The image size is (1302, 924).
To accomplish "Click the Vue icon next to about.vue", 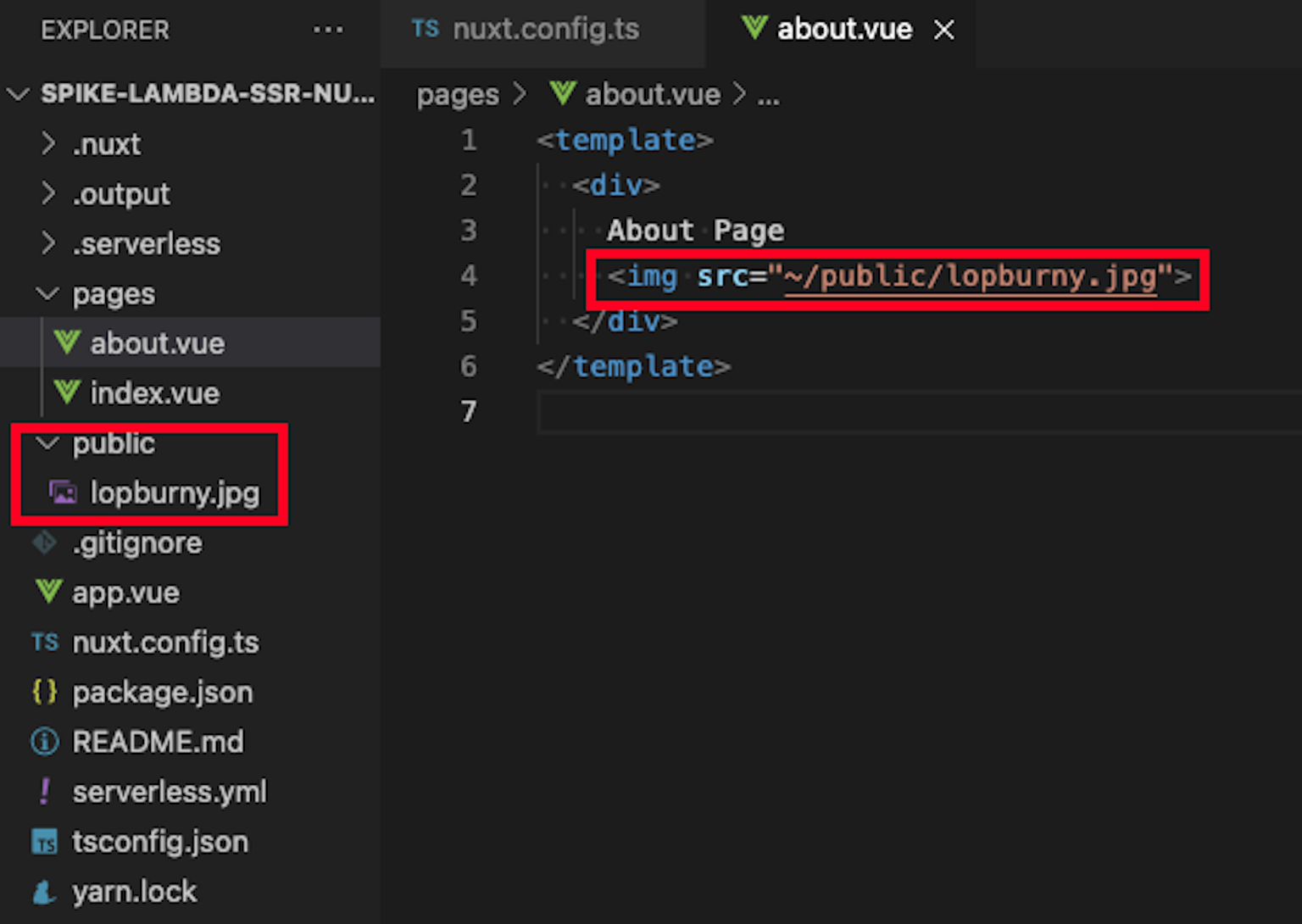I will 66,342.
